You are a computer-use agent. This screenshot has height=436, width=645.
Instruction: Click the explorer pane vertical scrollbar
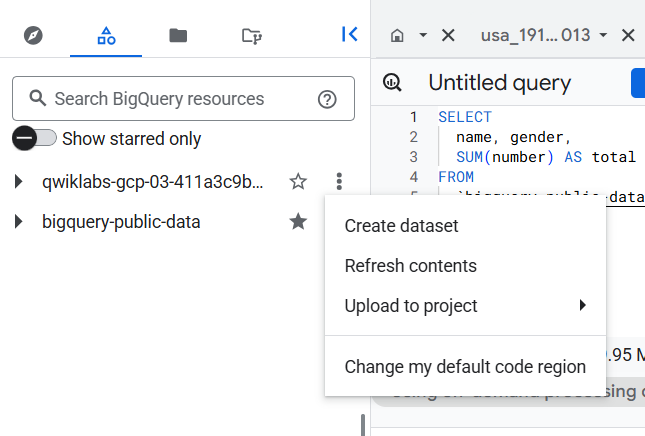point(363,424)
